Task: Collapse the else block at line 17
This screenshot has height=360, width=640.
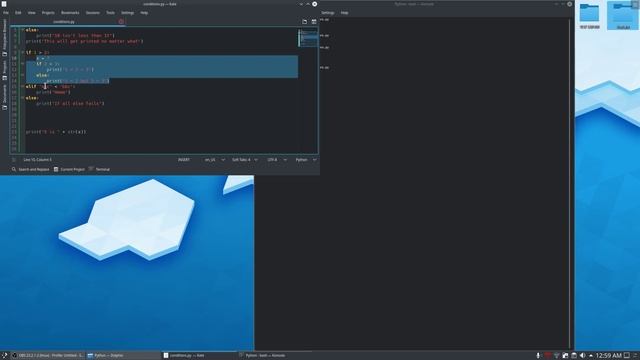Action: point(22,98)
